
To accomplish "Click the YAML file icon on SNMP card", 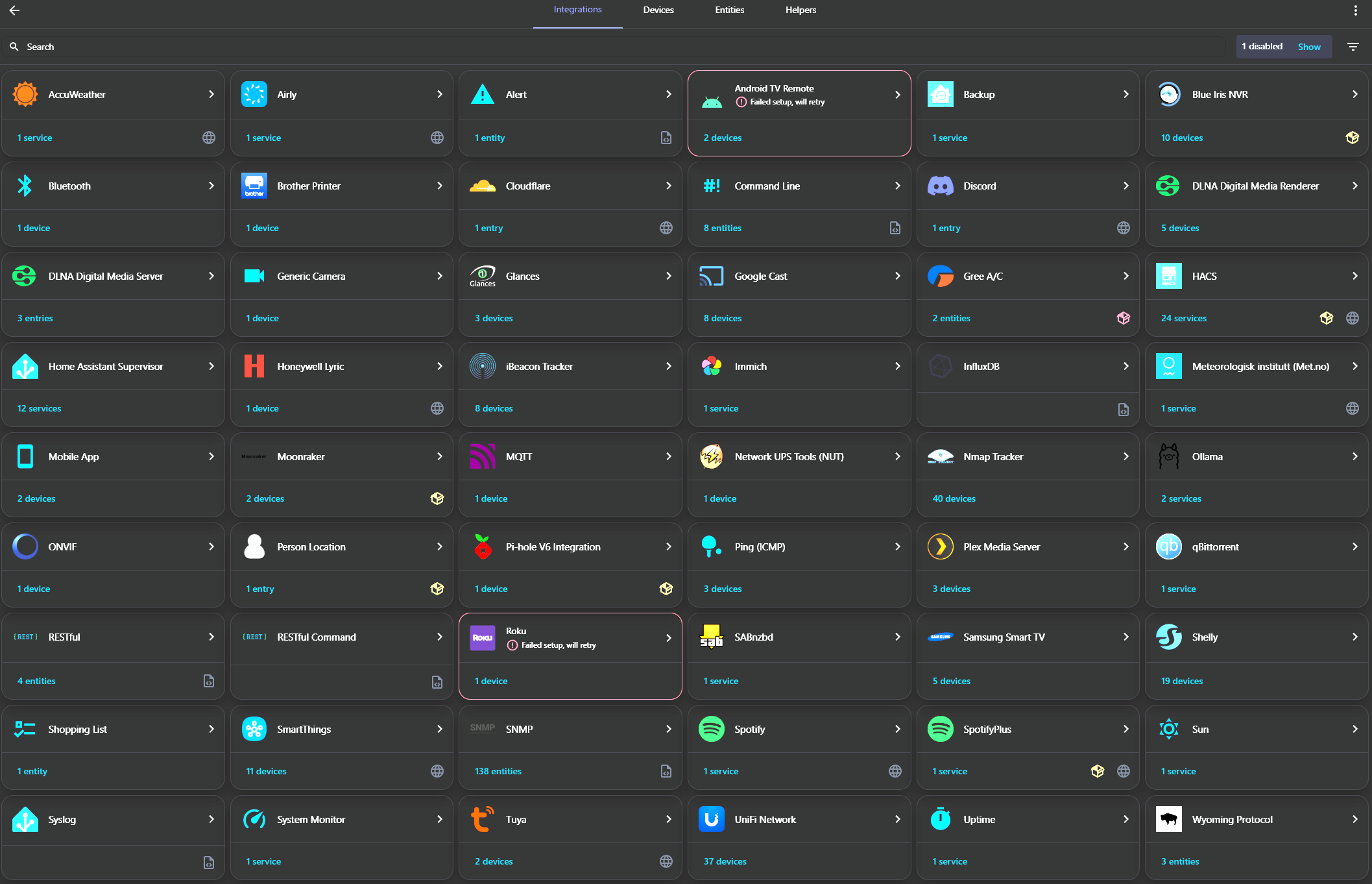I will (666, 771).
